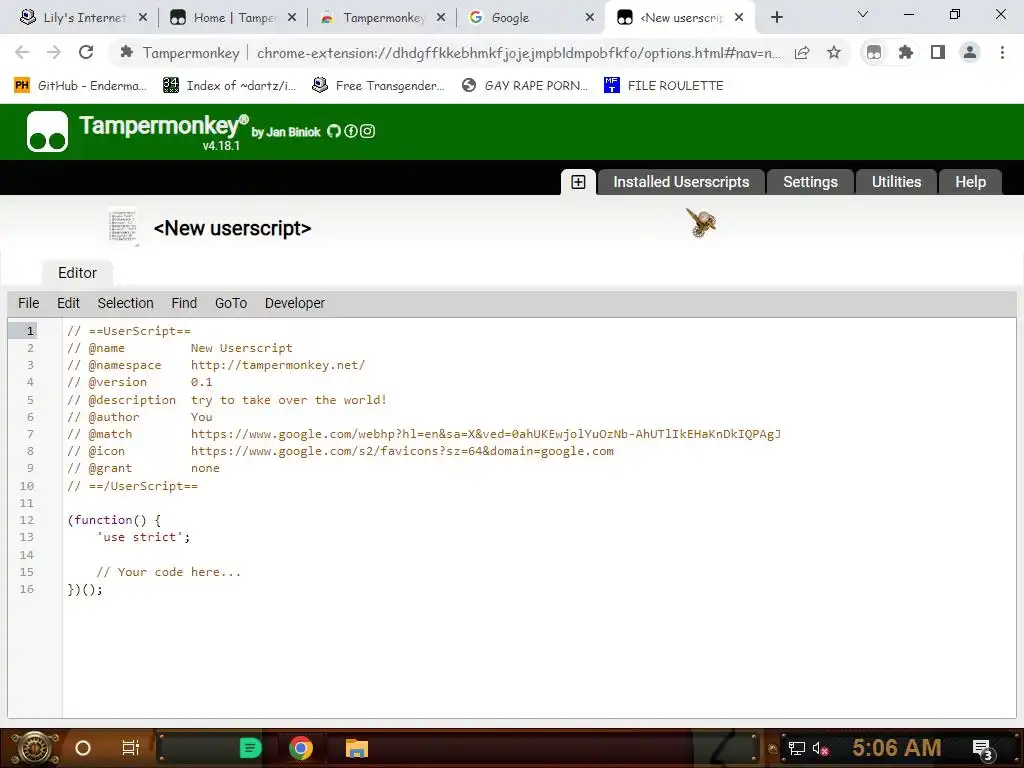
Task: Open GitHub - Enderma... bookmark
Action: click(80, 86)
